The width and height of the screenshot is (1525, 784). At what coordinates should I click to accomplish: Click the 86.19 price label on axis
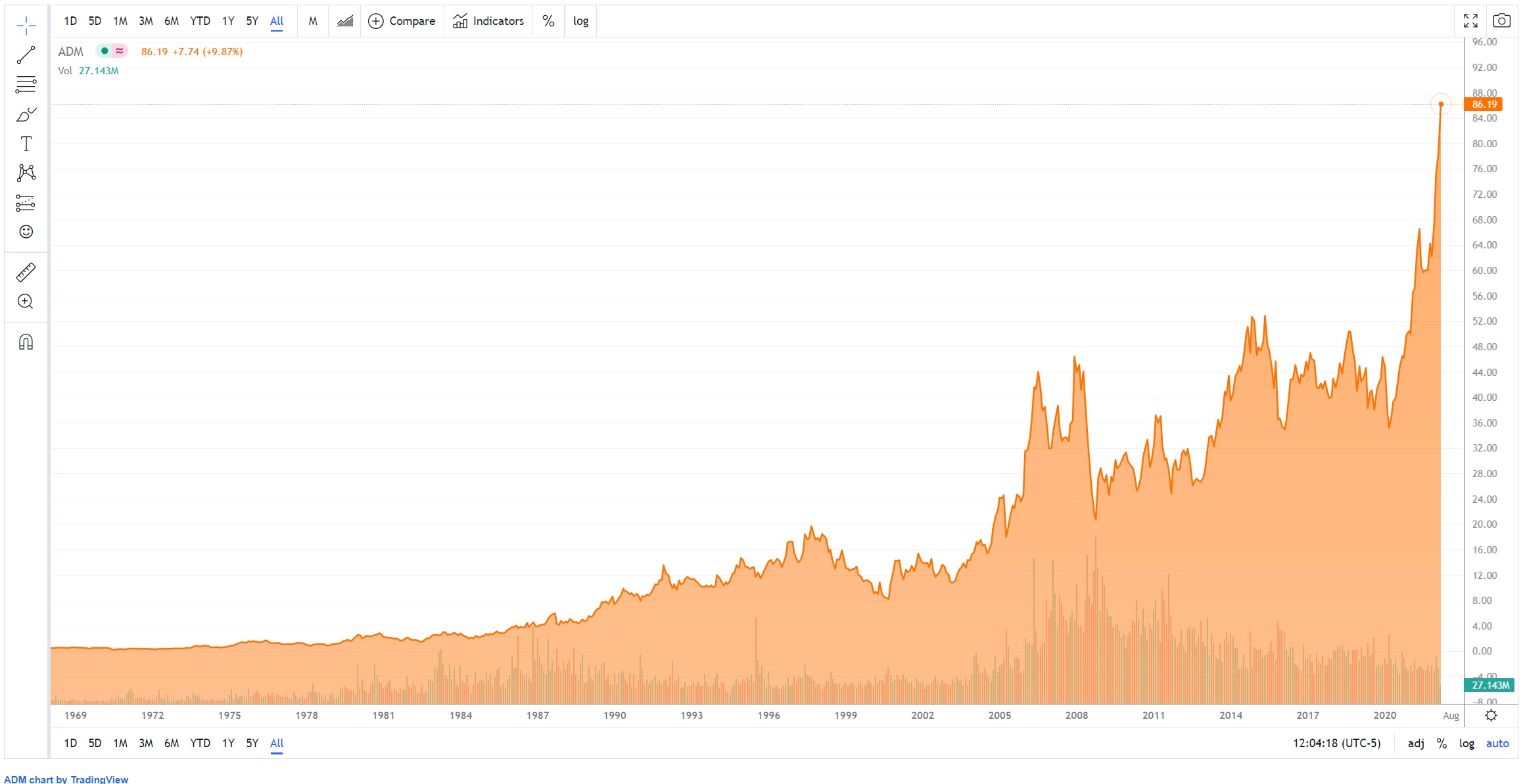click(1484, 104)
